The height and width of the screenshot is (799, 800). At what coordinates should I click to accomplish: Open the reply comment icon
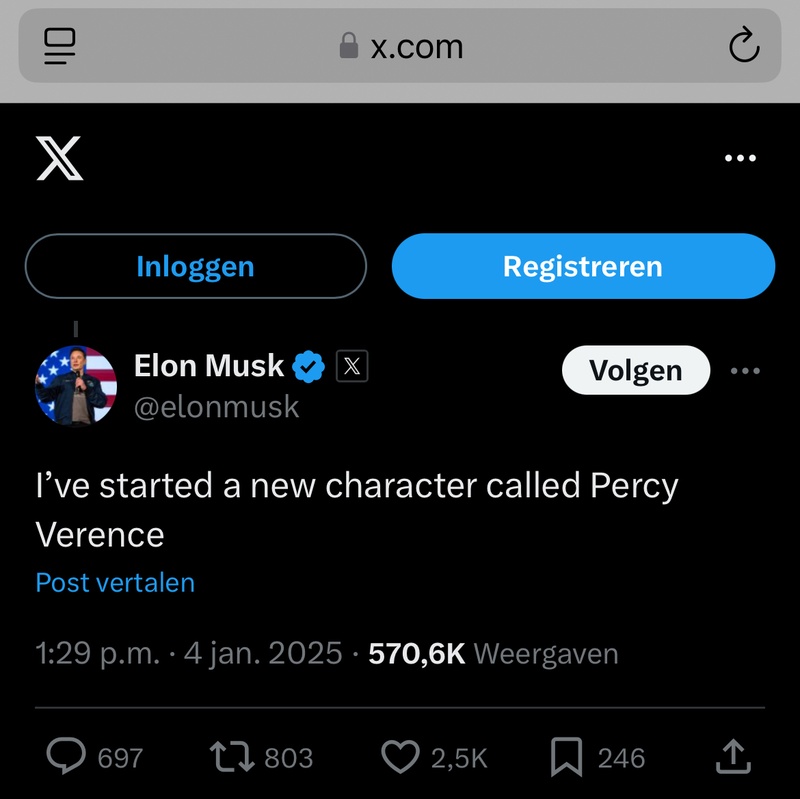66,757
